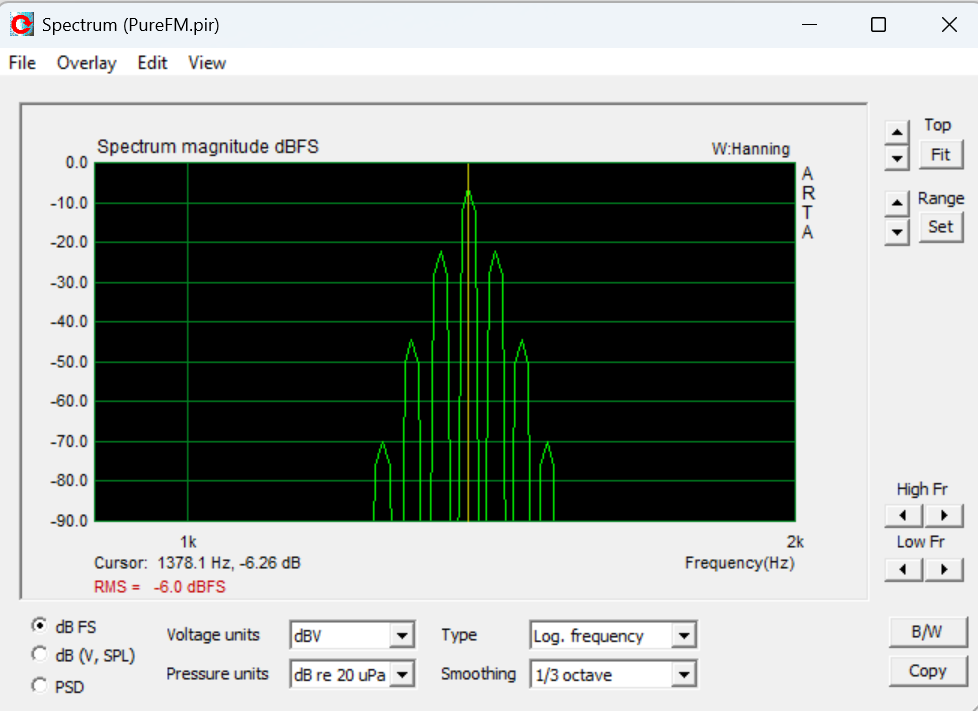Click the Top down arrow button

[897, 158]
